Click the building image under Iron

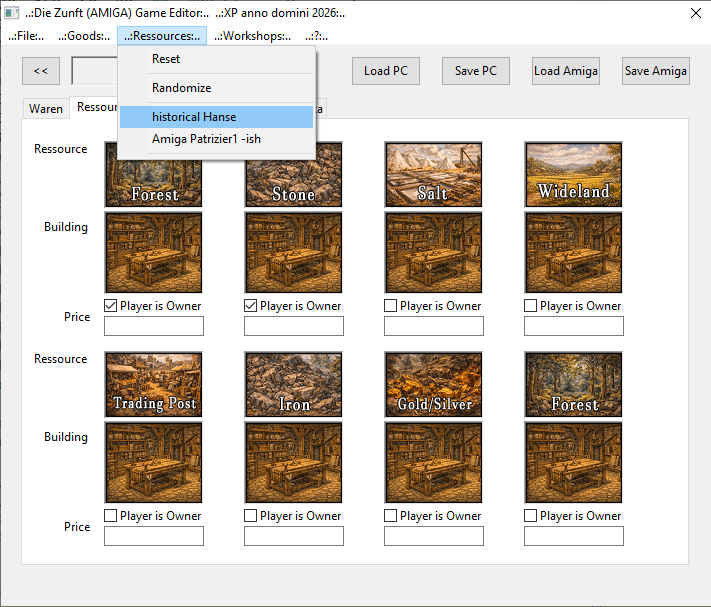tap(294, 462)
